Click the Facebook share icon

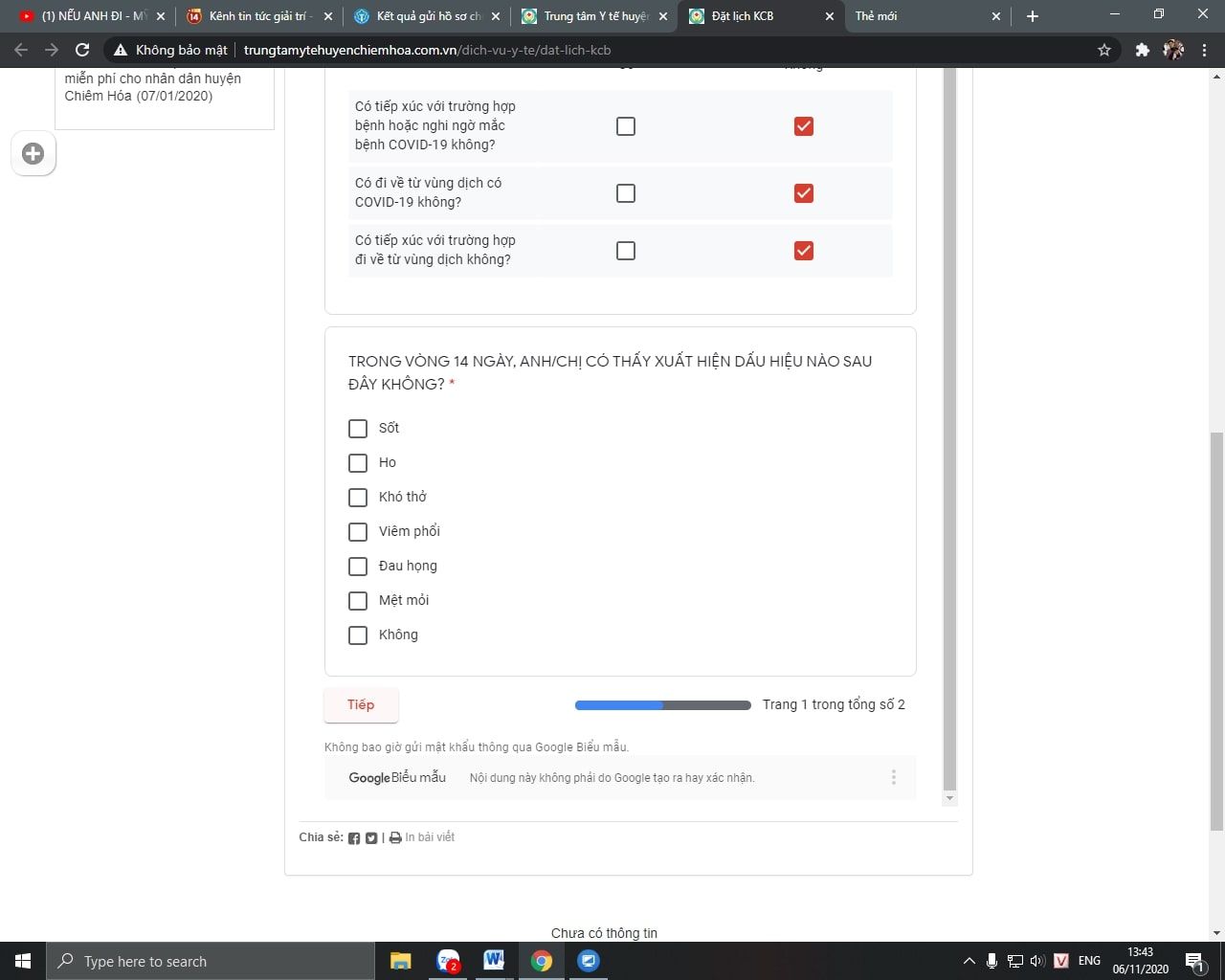pyautogui.click(x=354, y=838)
